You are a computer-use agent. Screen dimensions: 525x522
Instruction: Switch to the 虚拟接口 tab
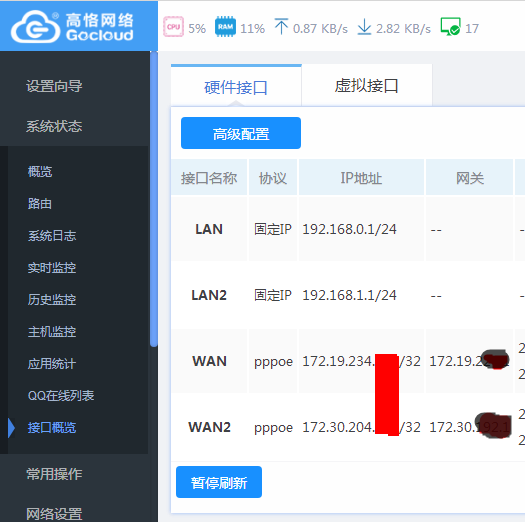coord(367,86)
